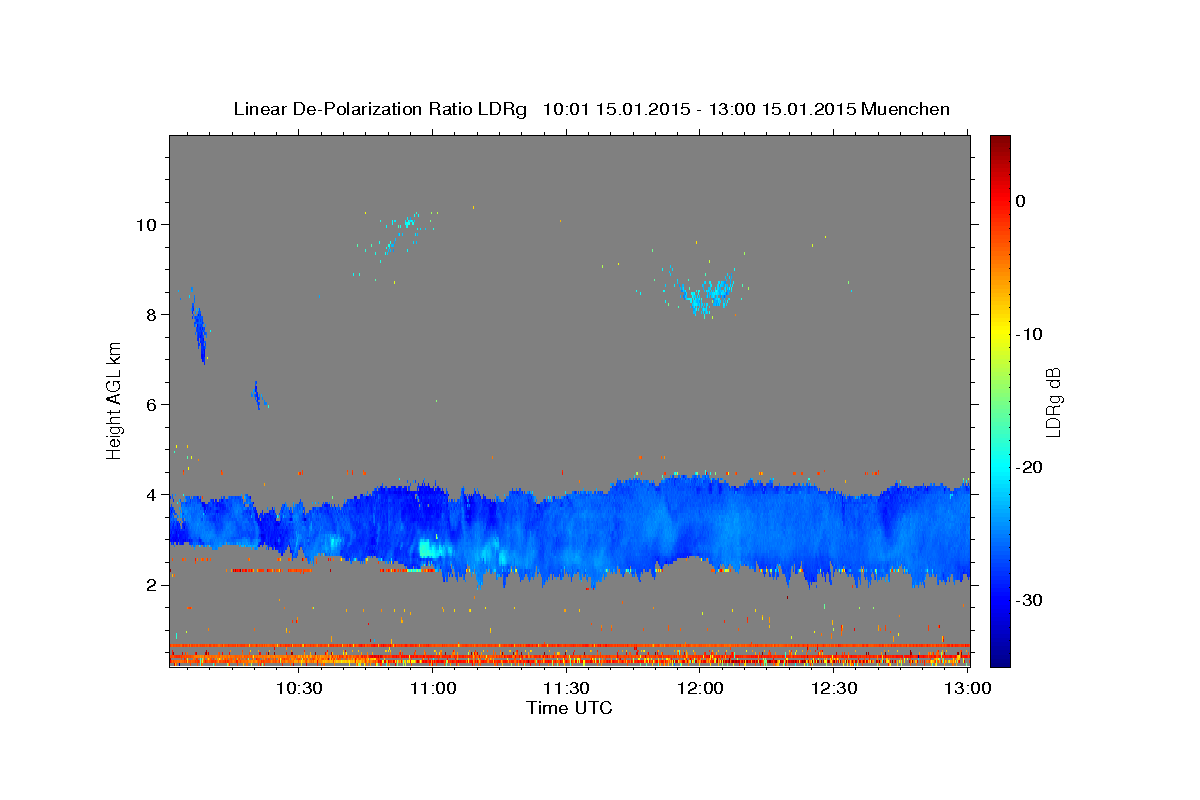Click the colorbar tick label -20
1200x800 pixels.
click(1030, 467)
